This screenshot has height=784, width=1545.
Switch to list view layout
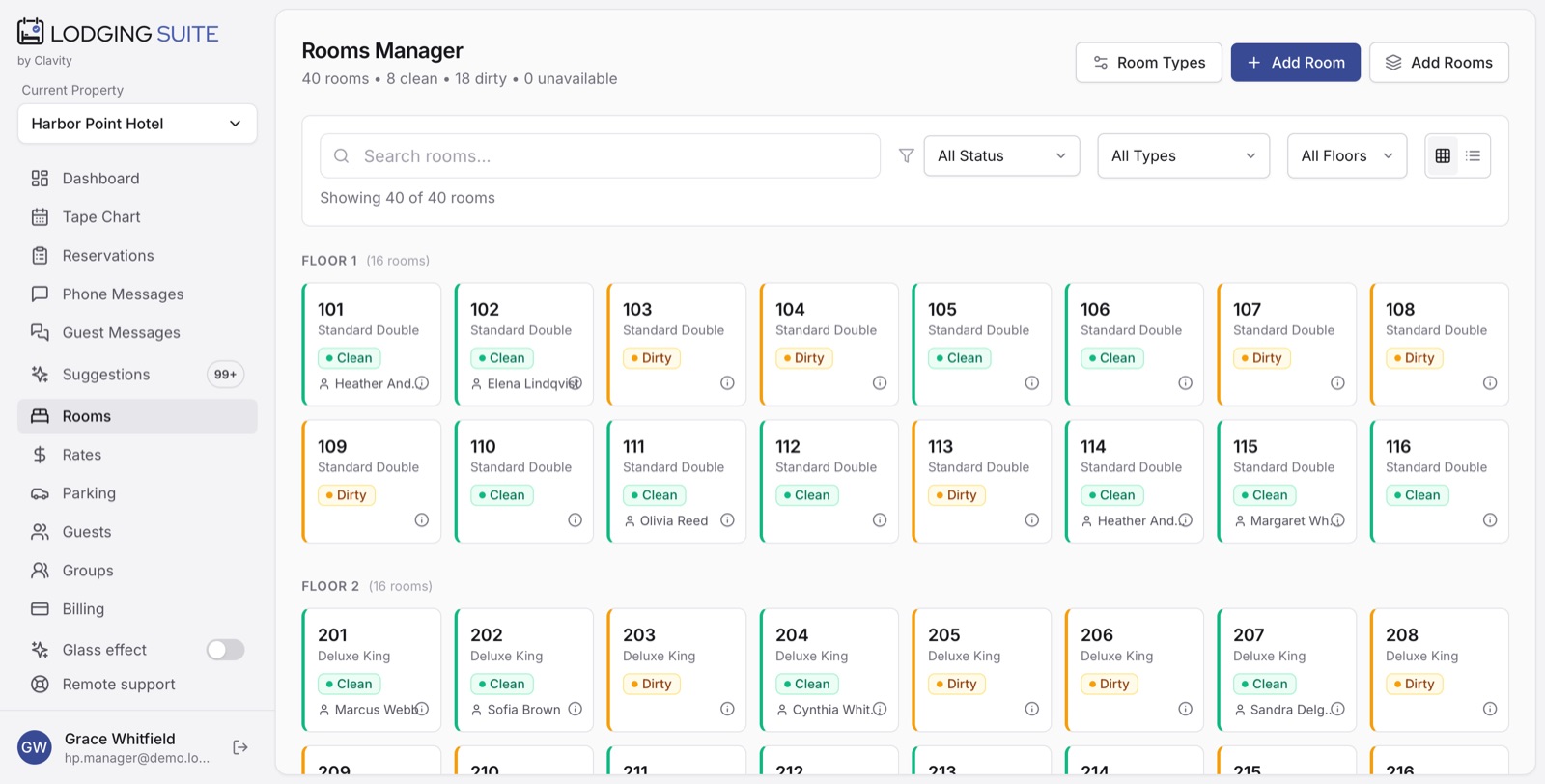[x=1474, y=155]
